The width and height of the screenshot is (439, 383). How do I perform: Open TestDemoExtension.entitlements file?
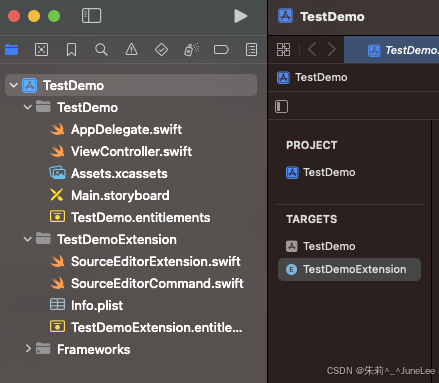(x=156, y=327)
